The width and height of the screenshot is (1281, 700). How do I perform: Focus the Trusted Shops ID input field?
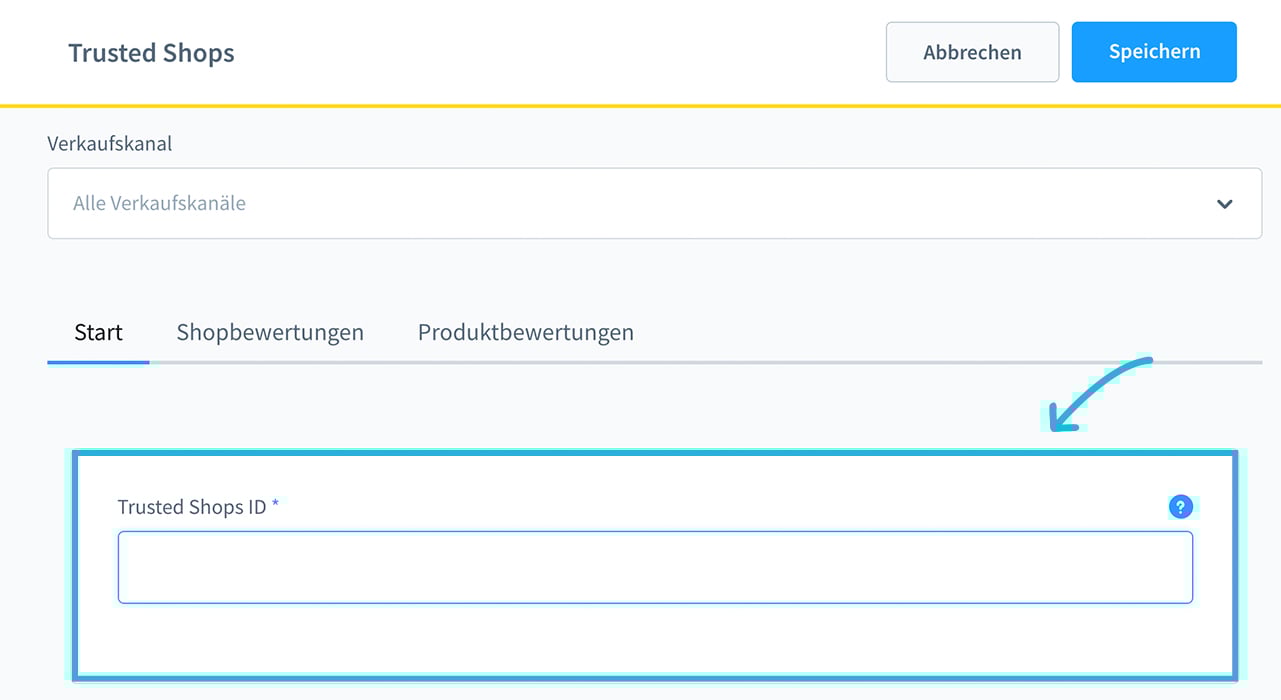click(655, 567)
